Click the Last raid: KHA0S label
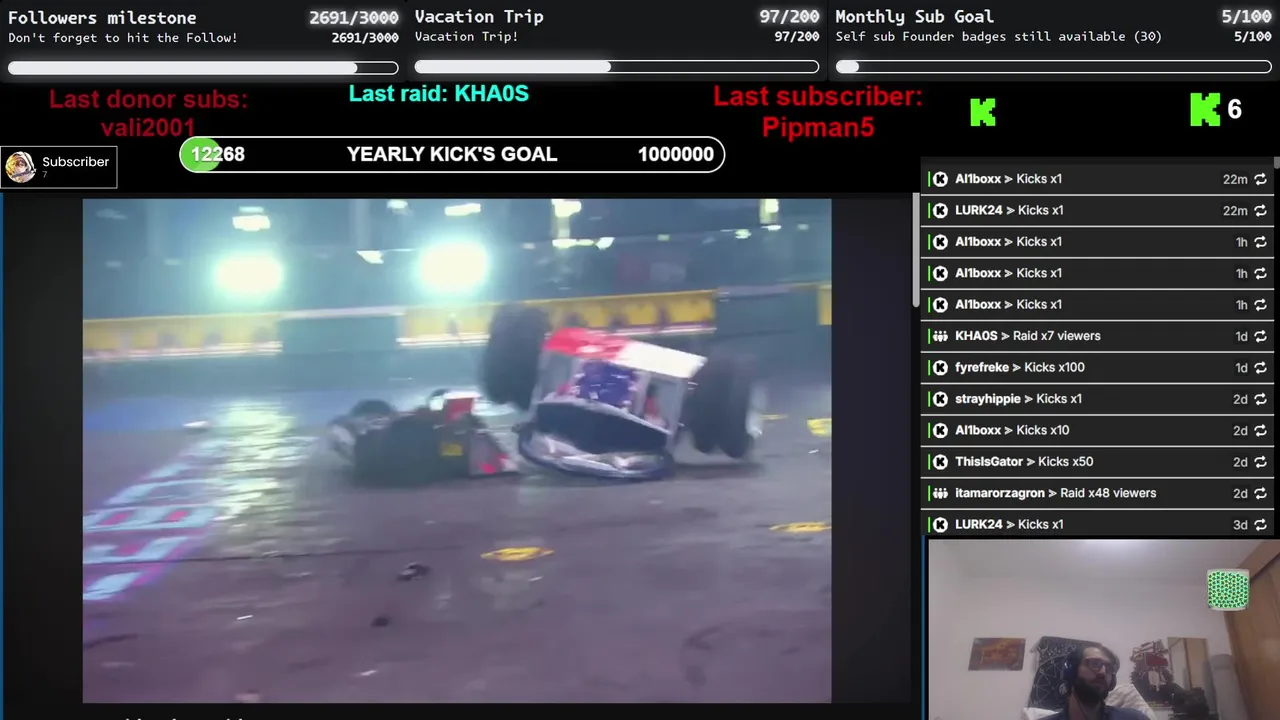 pos(438,94)
